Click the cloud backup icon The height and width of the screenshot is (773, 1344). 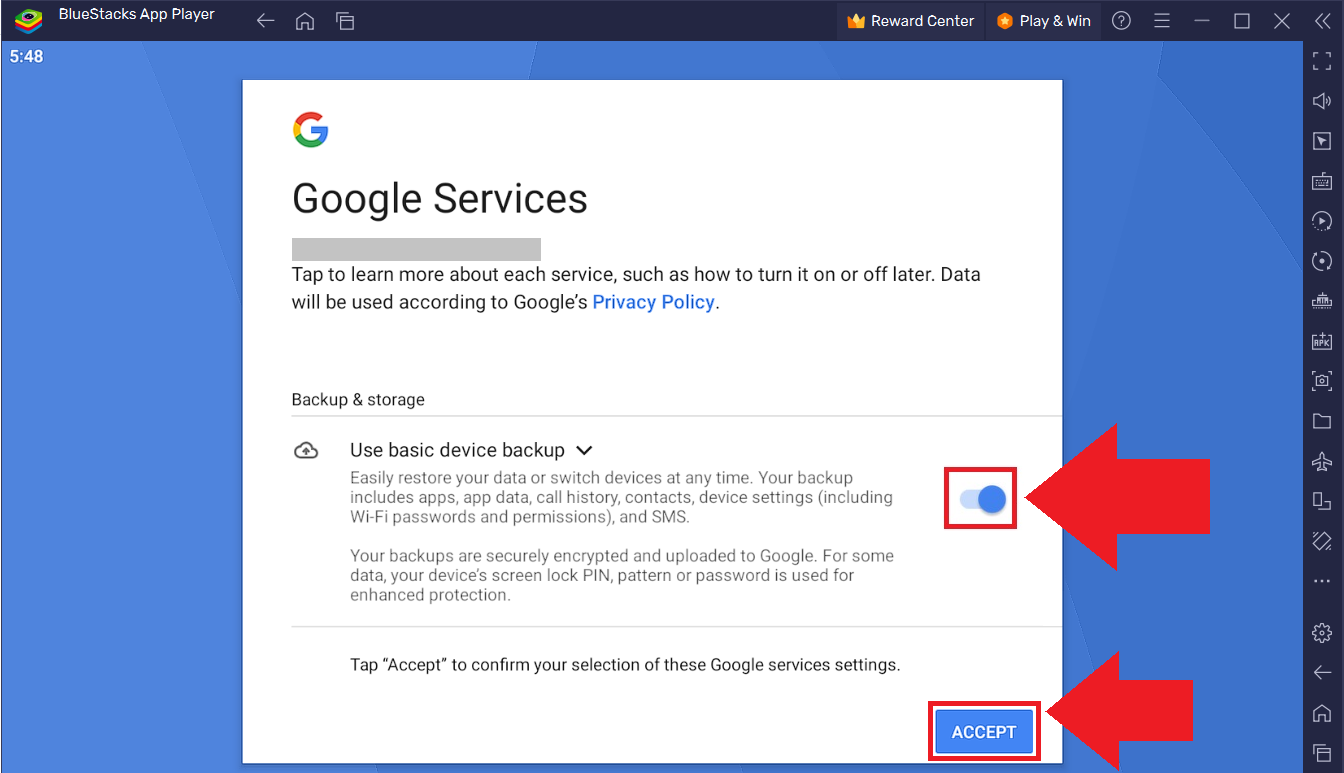point(306,451)
